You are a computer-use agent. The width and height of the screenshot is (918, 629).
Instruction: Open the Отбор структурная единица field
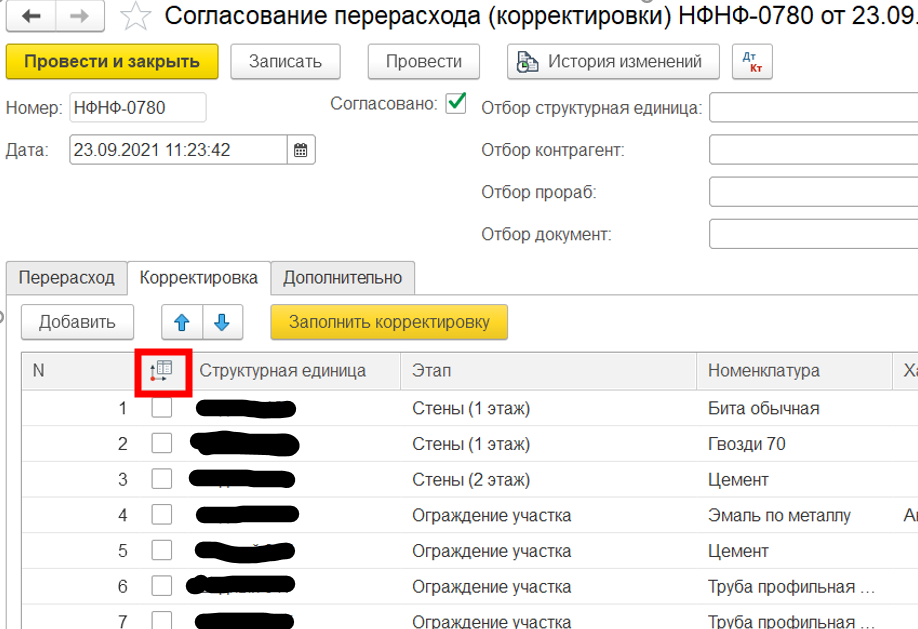(x=812, y=108)
